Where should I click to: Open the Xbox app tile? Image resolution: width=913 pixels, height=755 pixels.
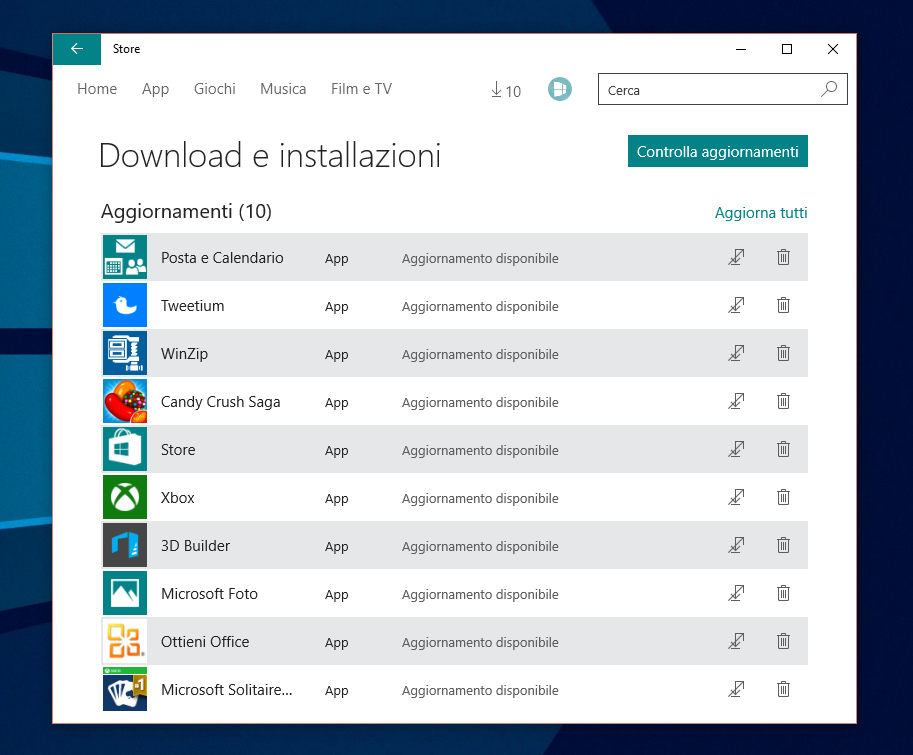click(125, 497)
